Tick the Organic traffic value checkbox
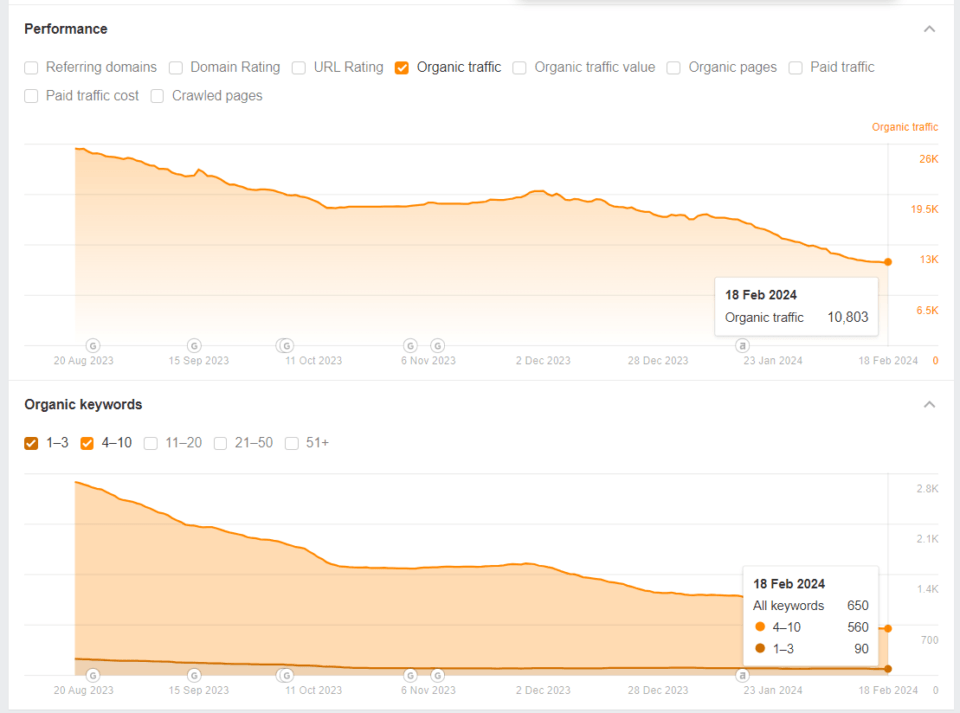Viewport: 960px width, 713px height. click(519, 67)
